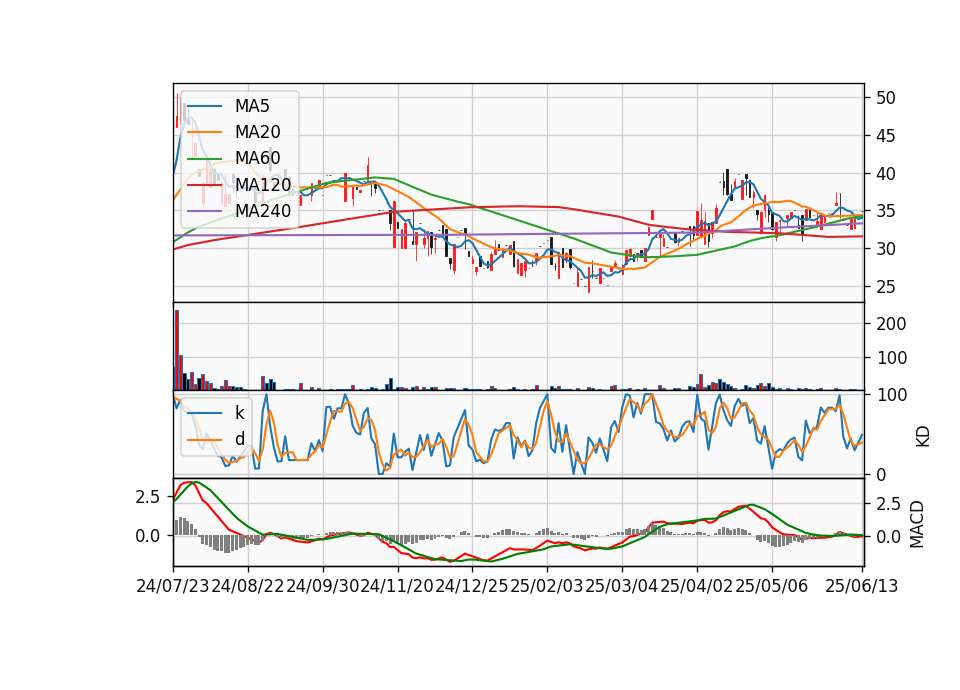This screenshot has height=690, width=960.
Task: Click the volume axis value 200
Action: click(891, 324)
